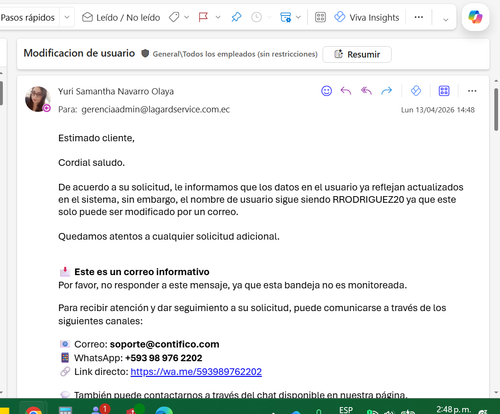This screenshot has width=500, height=414.
Task: Click the message scrollbar up arrow
Action: pyautogui.click(x=496, y=81)
